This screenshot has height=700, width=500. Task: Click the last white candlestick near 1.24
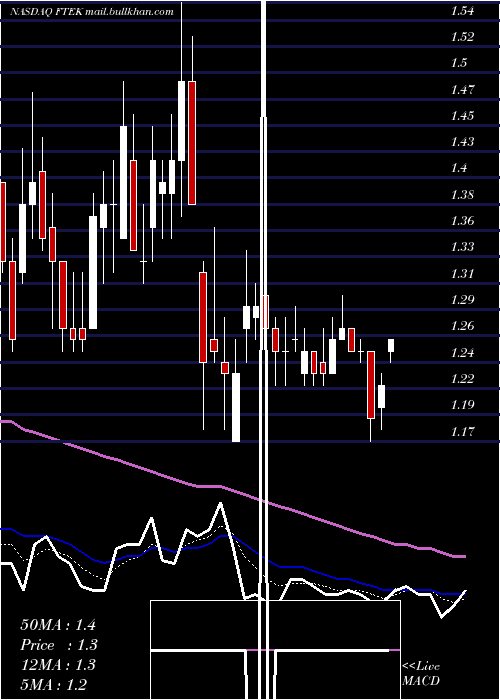pos(391,346)
